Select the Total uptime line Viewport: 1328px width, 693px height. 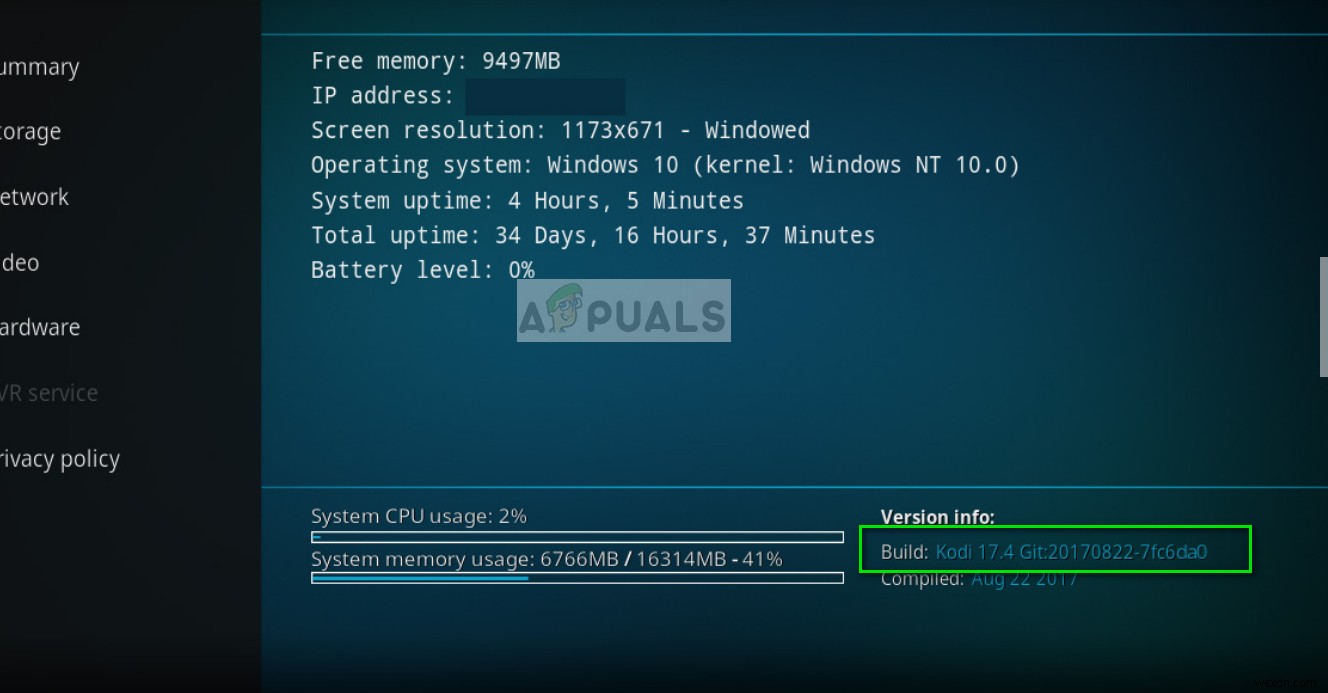tap(592, 235)
